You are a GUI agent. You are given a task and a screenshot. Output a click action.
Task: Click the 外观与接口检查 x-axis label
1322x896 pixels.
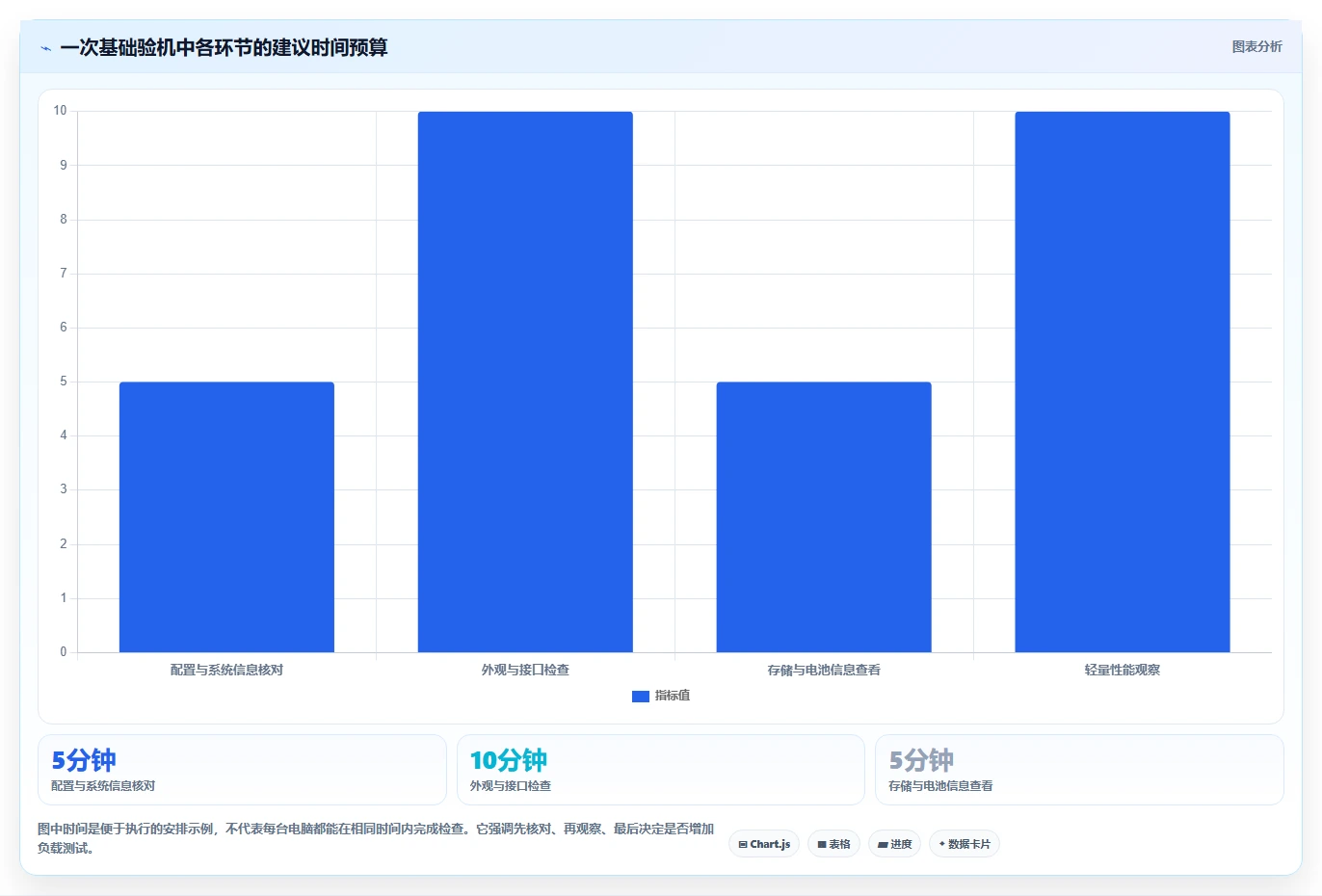(x=525, y=670)
